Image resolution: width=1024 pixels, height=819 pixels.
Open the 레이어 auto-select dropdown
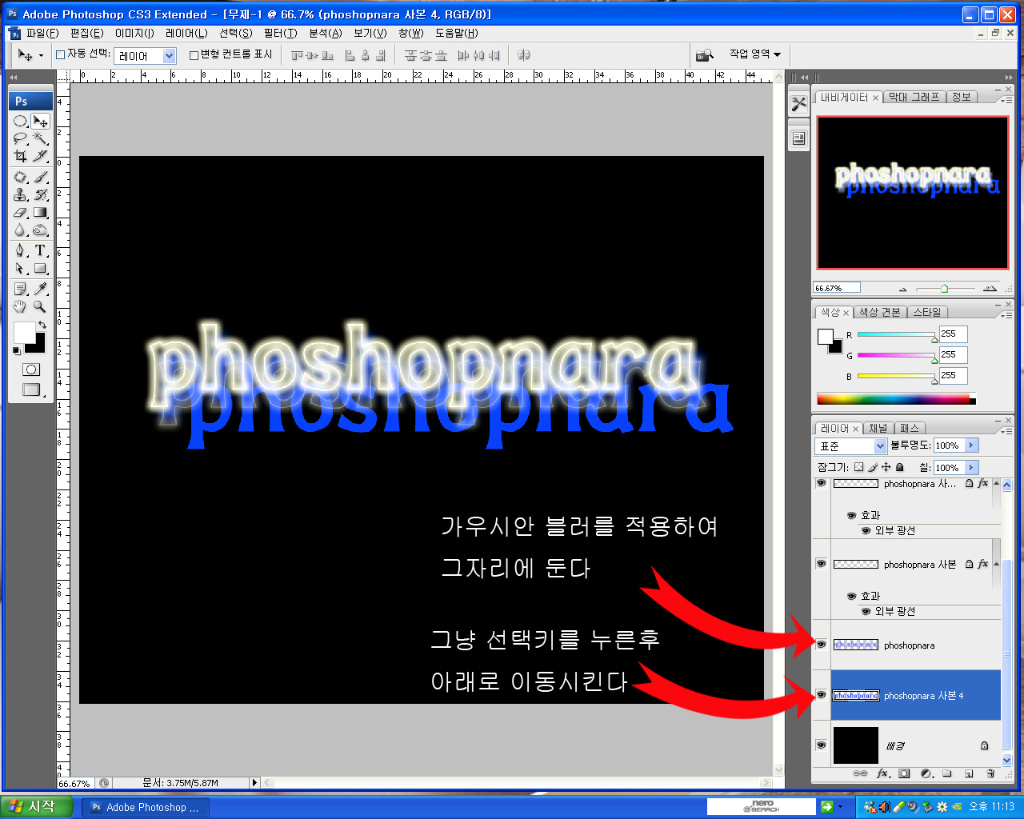[x=169, y=56]
